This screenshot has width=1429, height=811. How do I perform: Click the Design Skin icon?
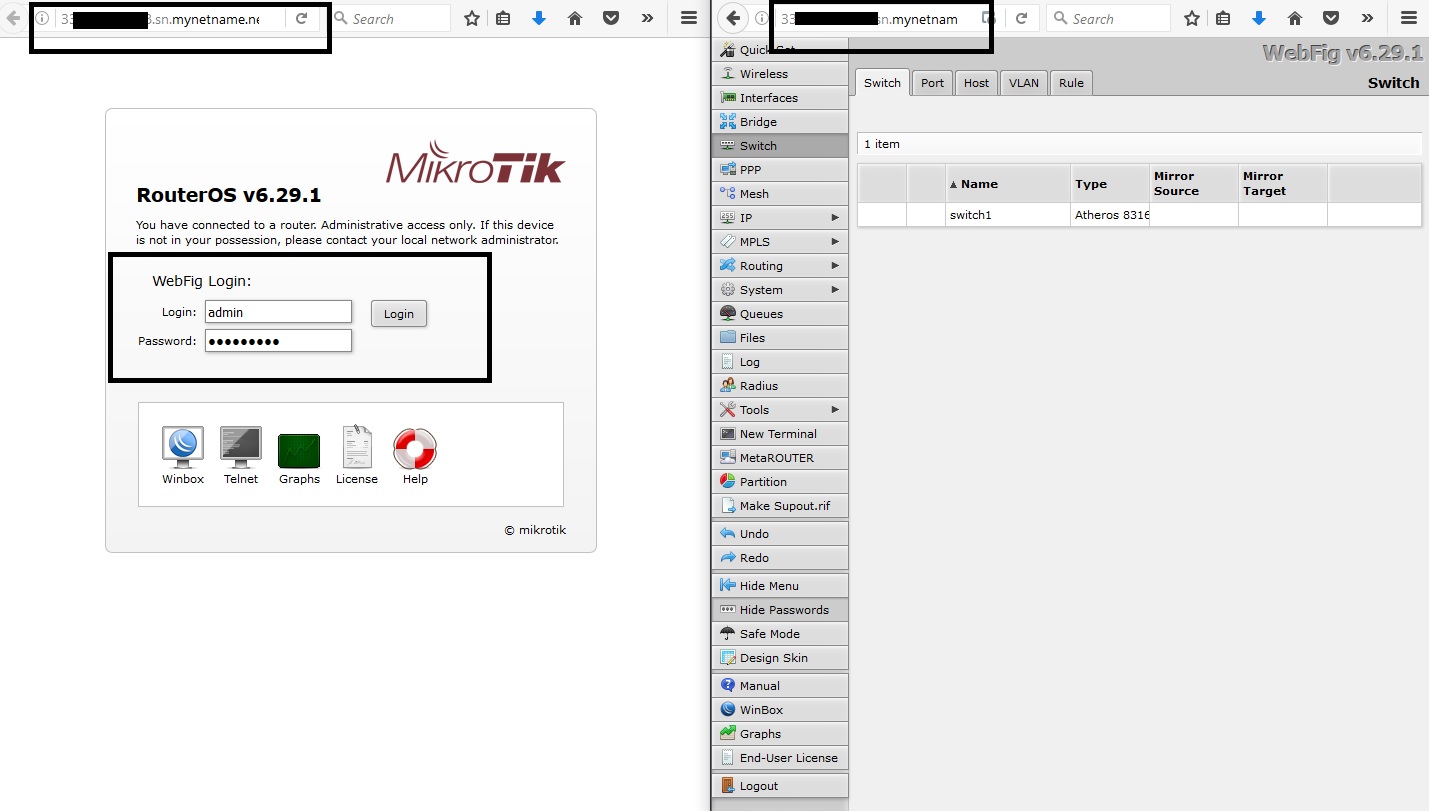(x=728, y=658)
